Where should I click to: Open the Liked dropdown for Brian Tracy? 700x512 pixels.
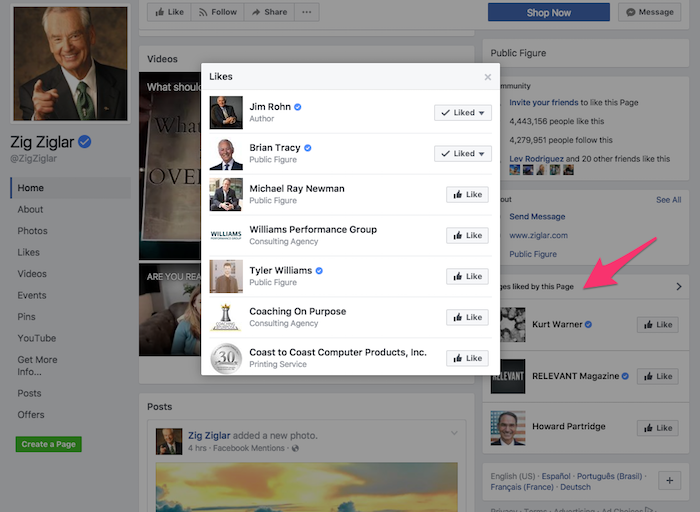pyautogui.click(x=462, y=154)
